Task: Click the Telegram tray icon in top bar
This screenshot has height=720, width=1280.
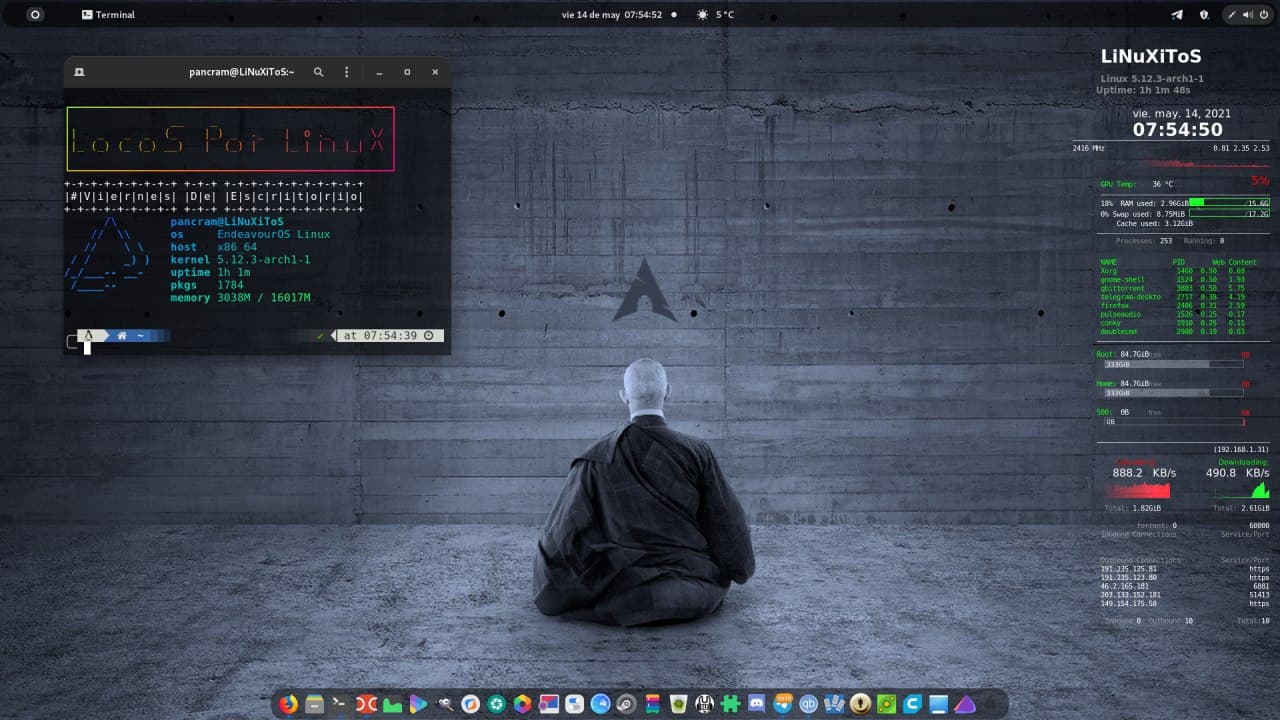Action: tap(1177, 15)
